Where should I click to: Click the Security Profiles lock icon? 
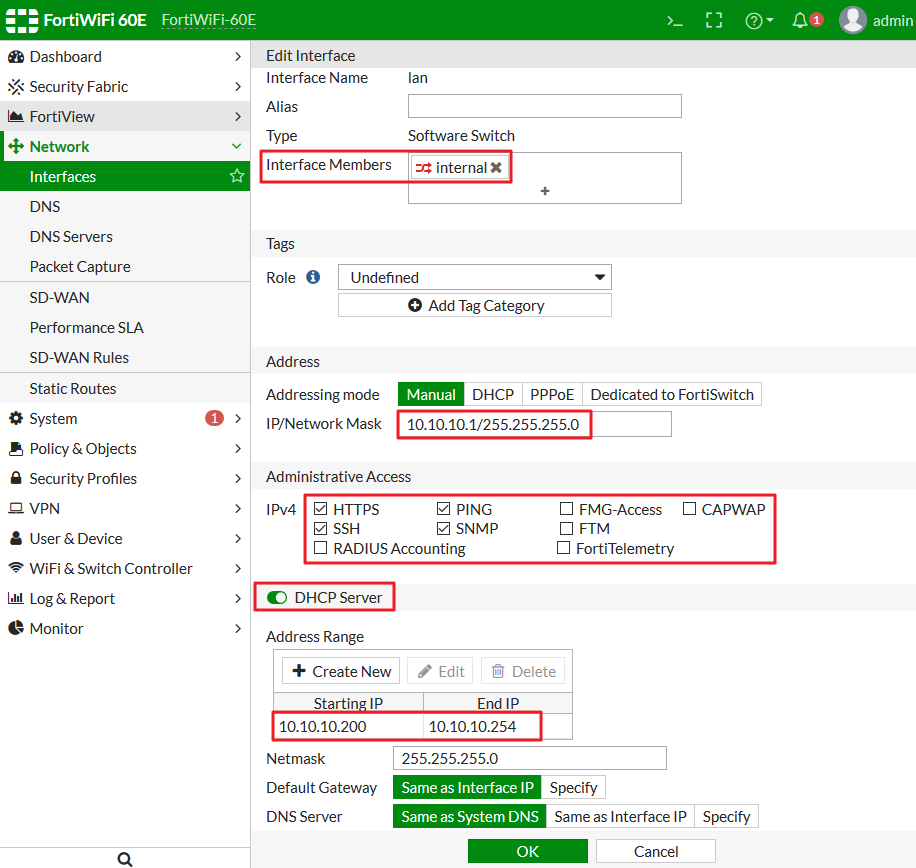pyautogui.click(x=16, y=478)
